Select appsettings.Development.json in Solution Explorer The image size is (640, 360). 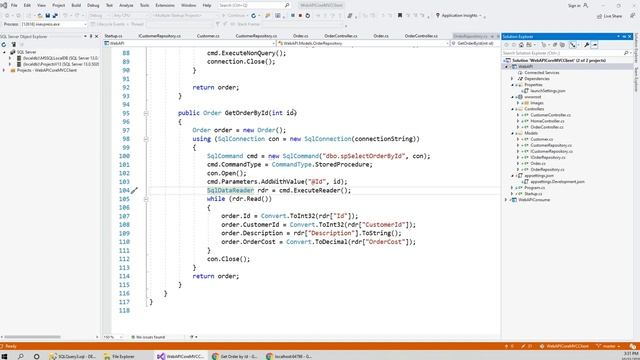pyautogui.click(x=557, y=181)
